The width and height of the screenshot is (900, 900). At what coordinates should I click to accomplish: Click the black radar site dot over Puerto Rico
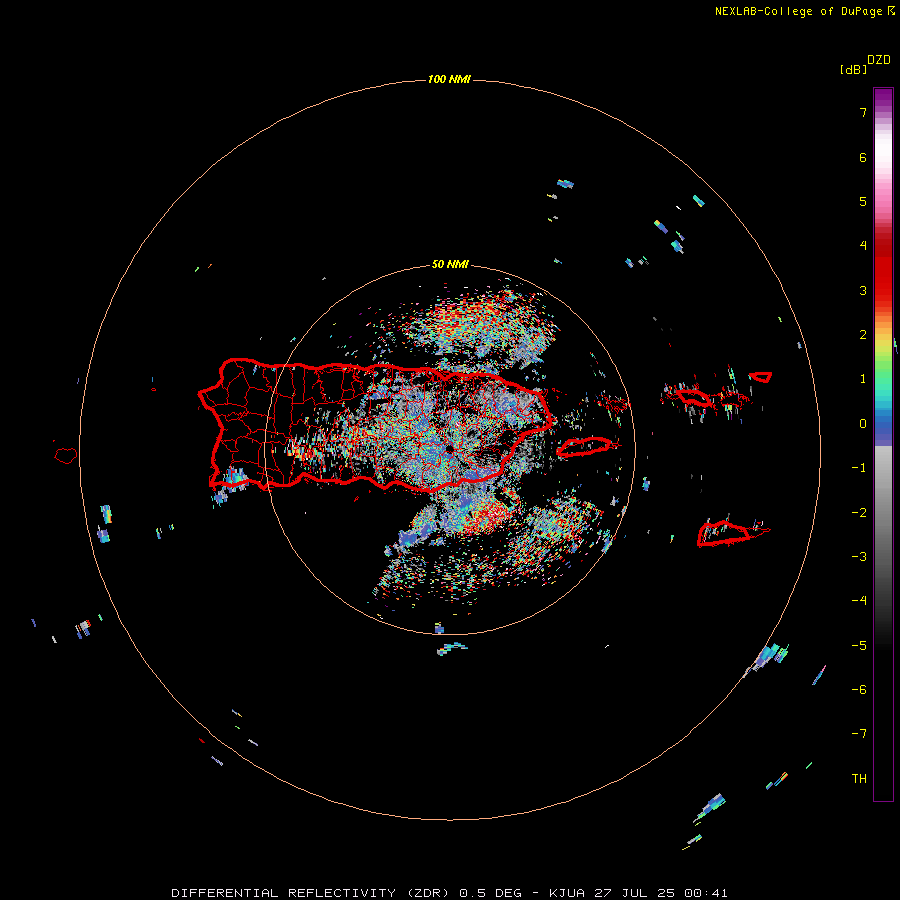pyautogui.click(x=449, y=449)
